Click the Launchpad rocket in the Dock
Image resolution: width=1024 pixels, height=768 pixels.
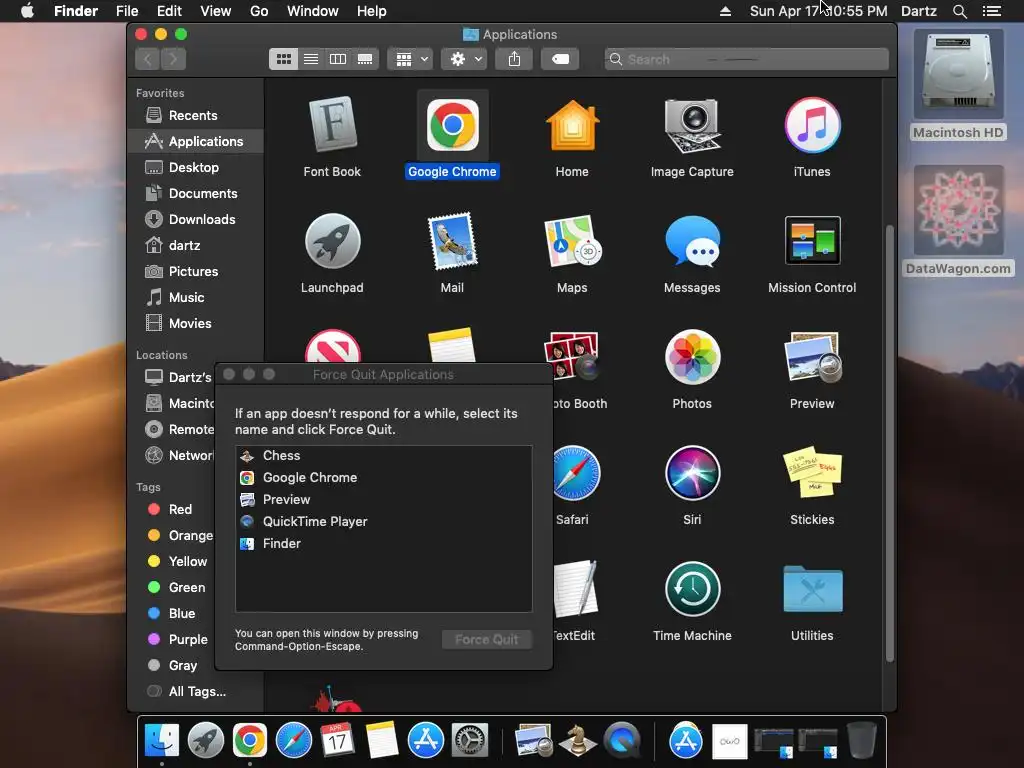[x=206, y=741]
